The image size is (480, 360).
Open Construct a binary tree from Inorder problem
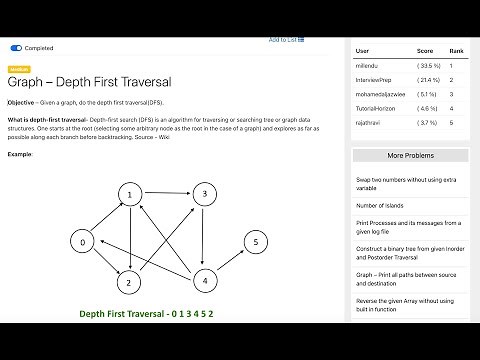pos(410,253)
